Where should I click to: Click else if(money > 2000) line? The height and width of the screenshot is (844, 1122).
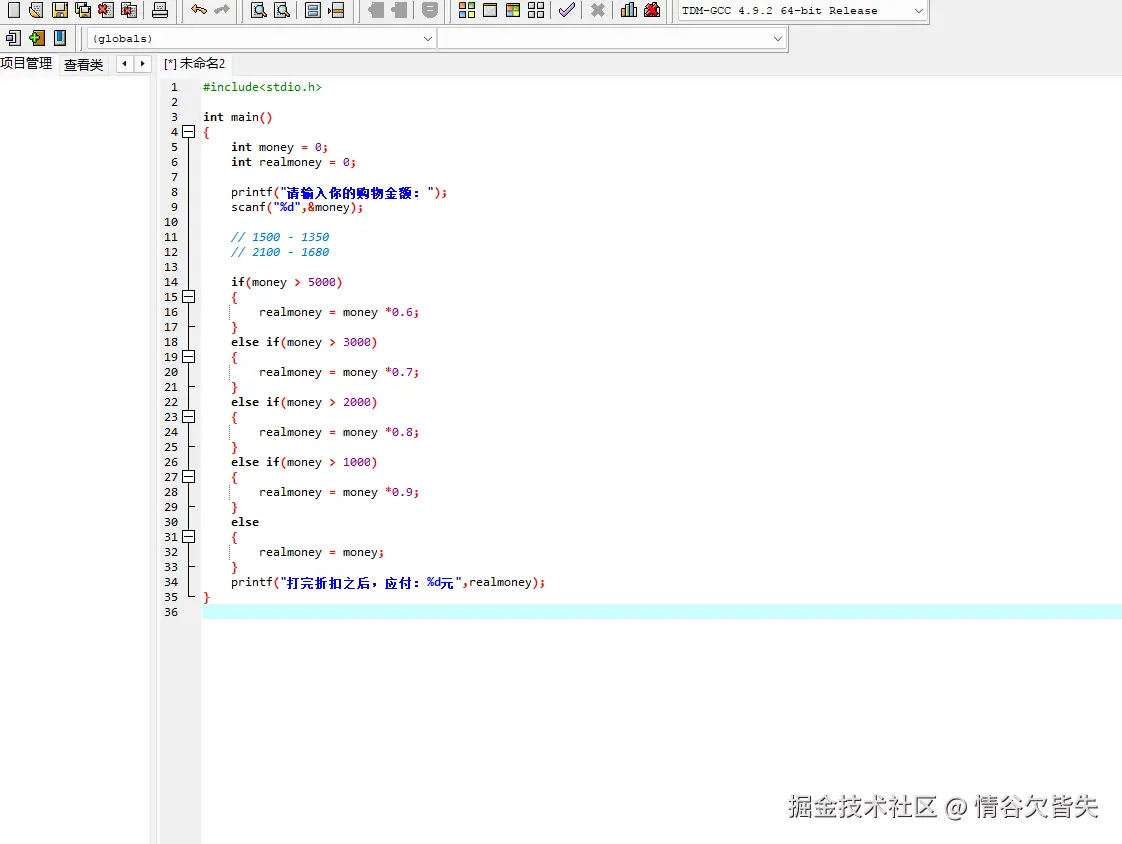click(x=303, y=402)
